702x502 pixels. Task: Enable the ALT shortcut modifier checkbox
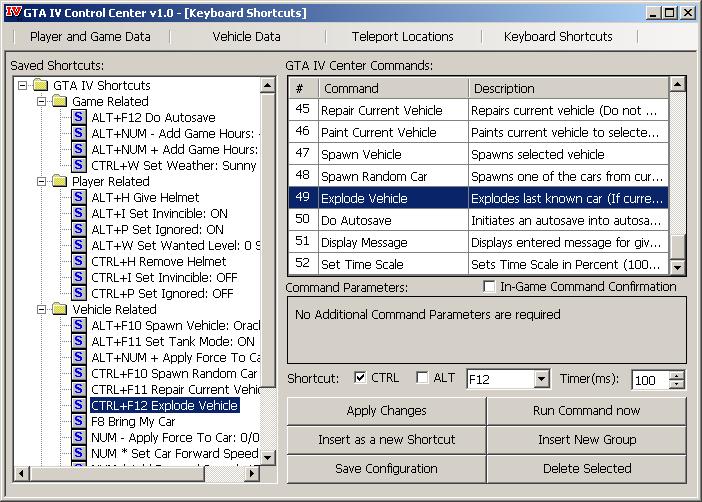421,378
